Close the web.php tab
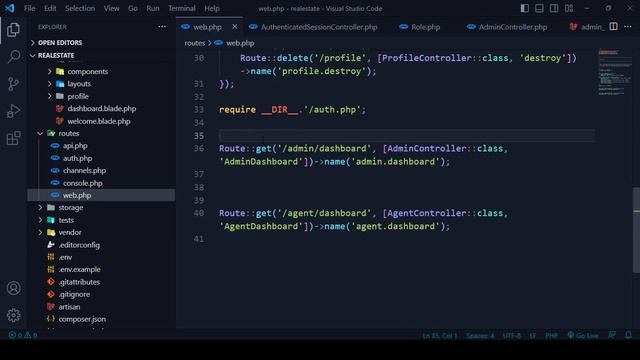Screen dimensions: 640x360 235,27
